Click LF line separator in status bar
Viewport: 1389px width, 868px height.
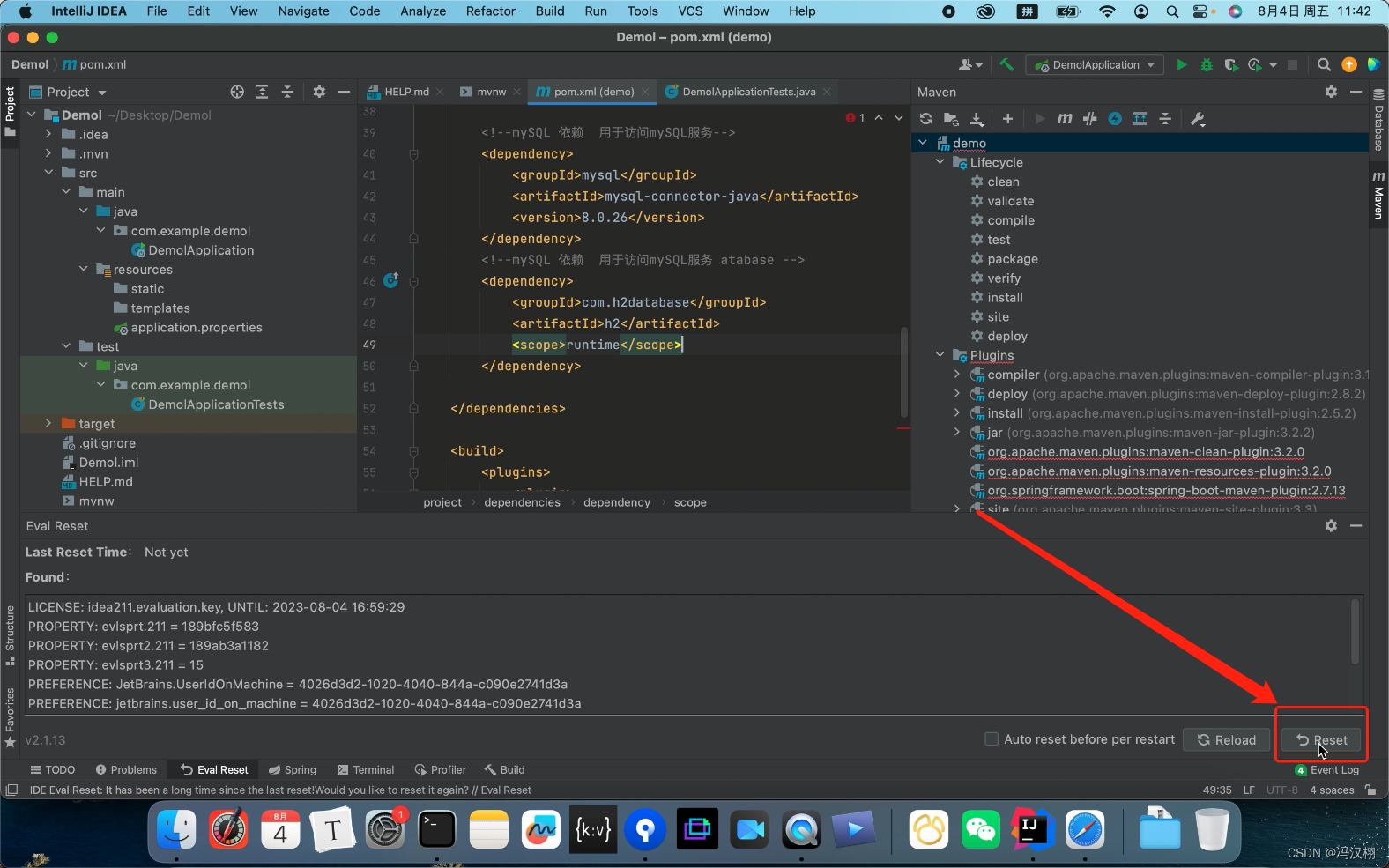coord(1249,790)
